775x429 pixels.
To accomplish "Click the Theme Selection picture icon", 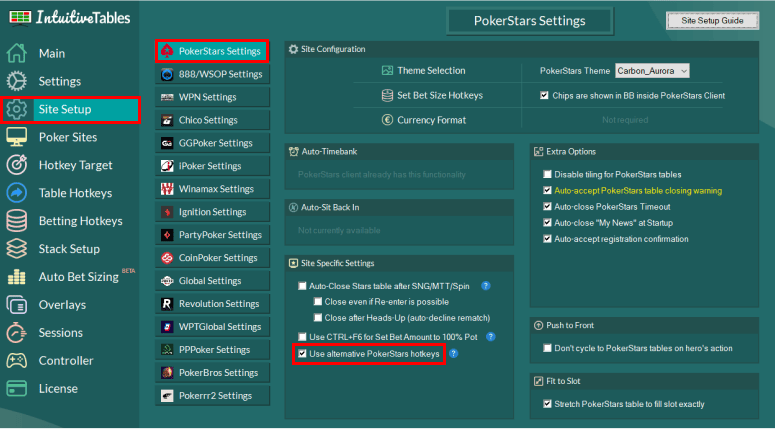I will (x=388, y=71).
